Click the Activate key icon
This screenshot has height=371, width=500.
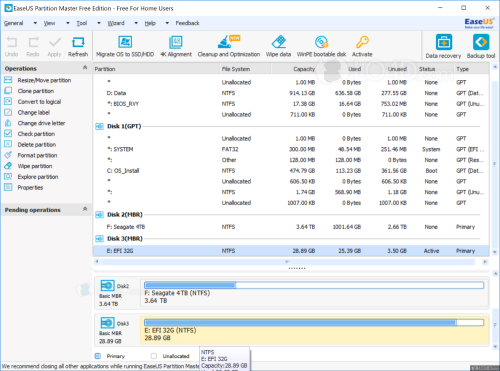(362, 42)
